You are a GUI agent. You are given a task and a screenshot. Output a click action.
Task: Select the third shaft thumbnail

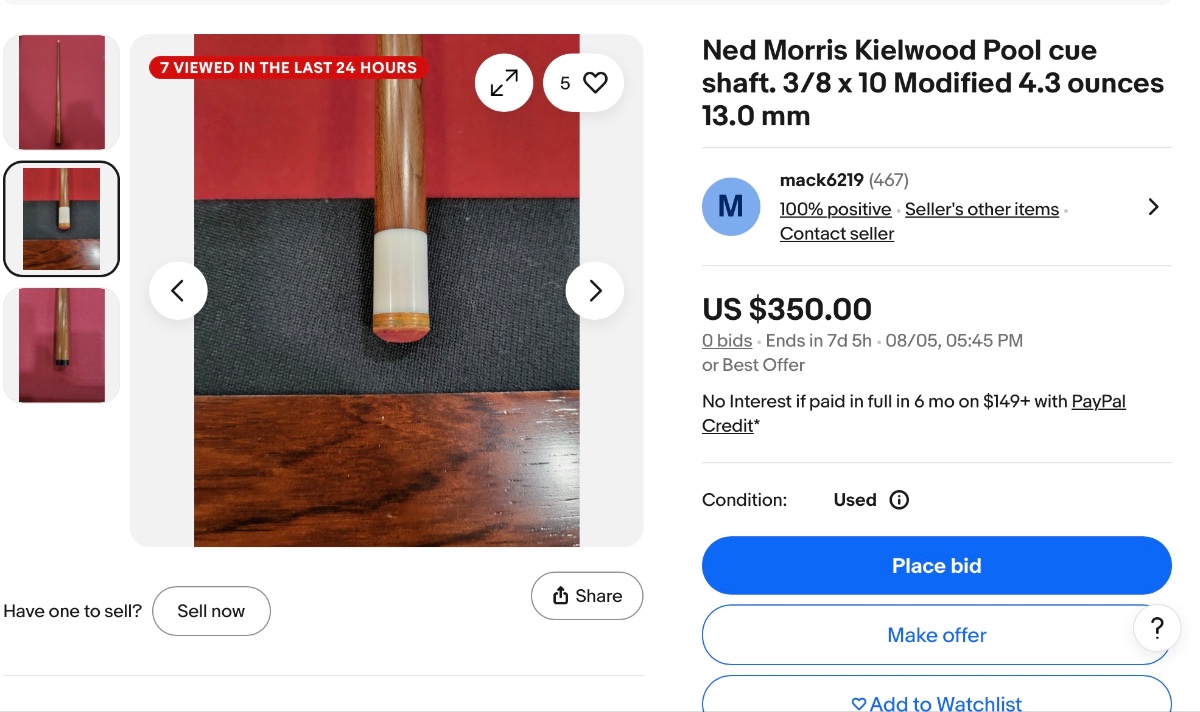(x=61, y=345)
